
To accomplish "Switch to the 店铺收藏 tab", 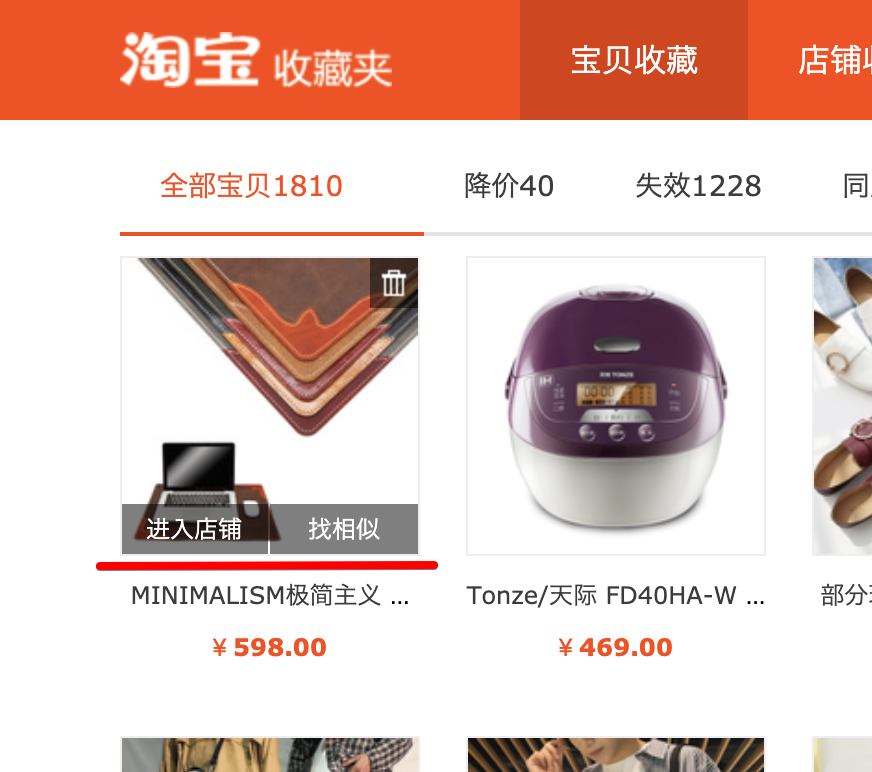I will click(834, 60).
